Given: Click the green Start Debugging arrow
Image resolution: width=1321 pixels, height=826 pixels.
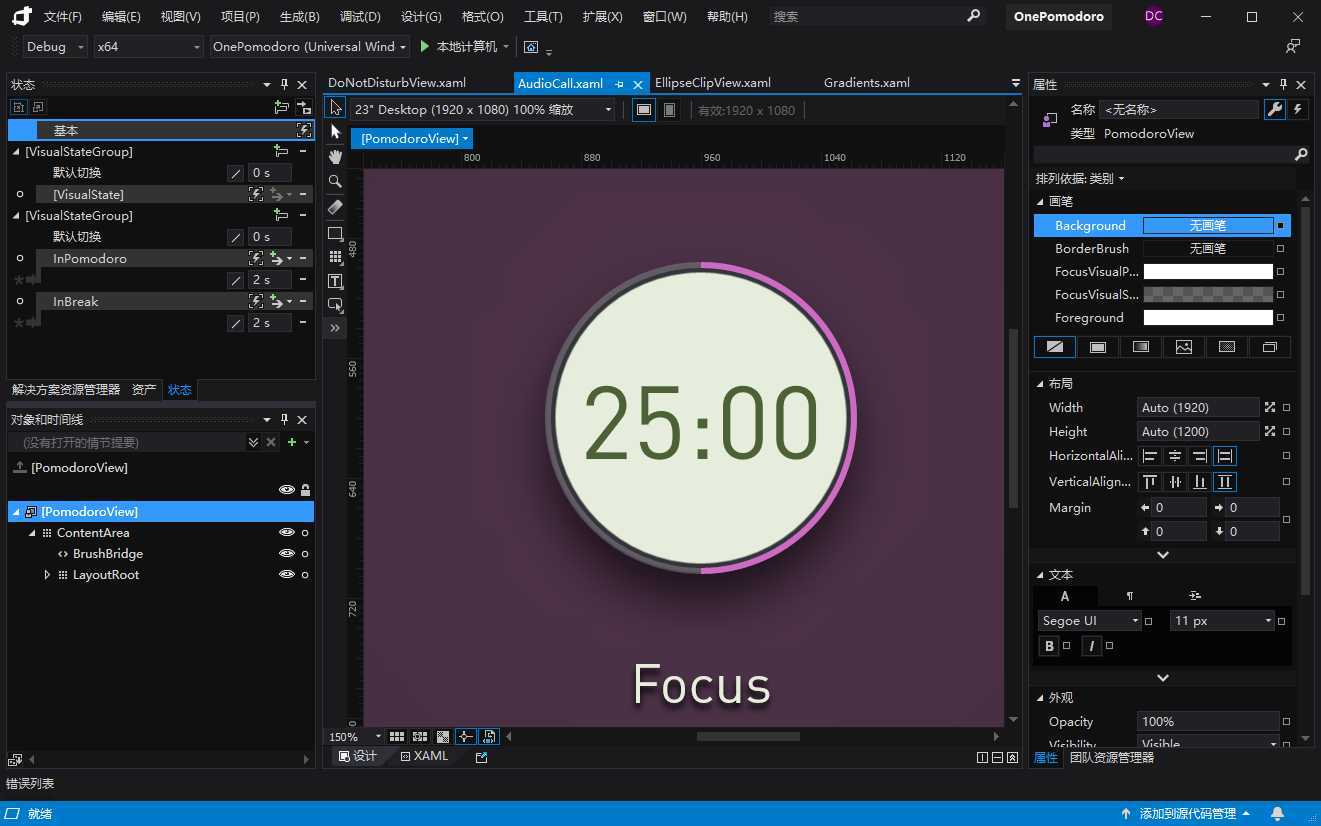Looking at the screenshot, I should (x=425, y=47).
